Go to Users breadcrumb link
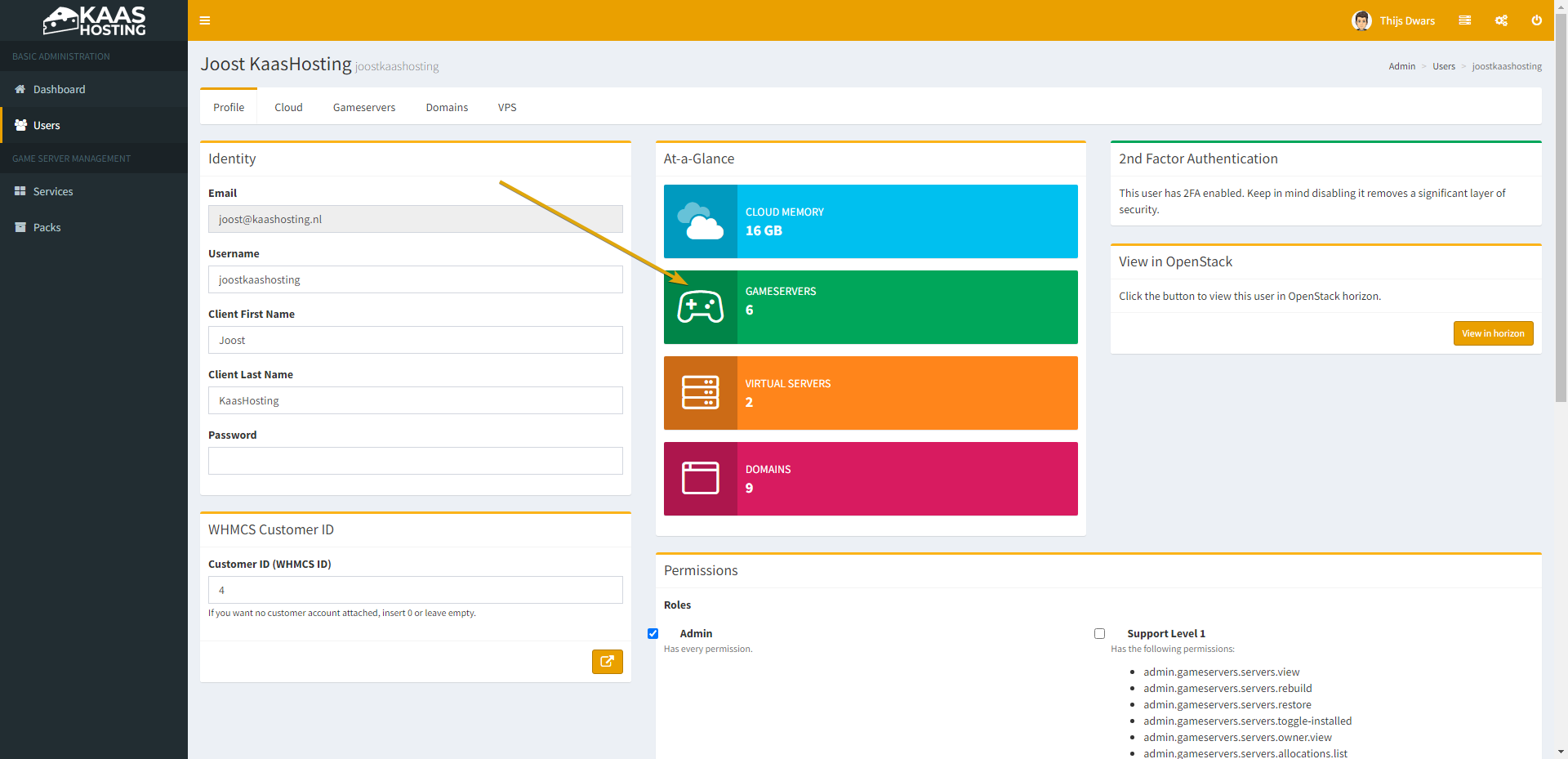Image resolution: width=1568 pixels, height=759 pixels. tap(1443, 66)
